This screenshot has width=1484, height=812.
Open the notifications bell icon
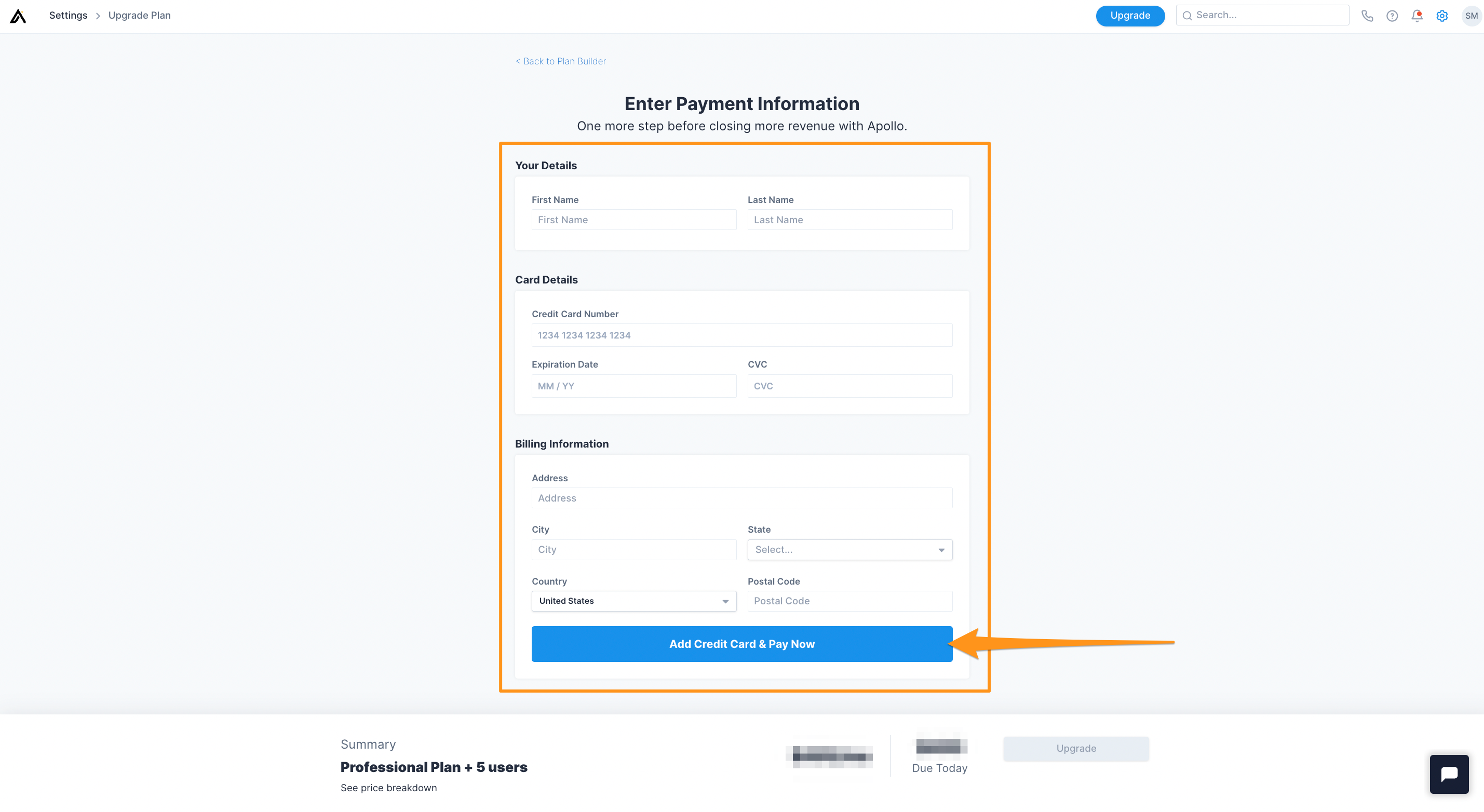pyautogui.click(x=1416, y=16)
